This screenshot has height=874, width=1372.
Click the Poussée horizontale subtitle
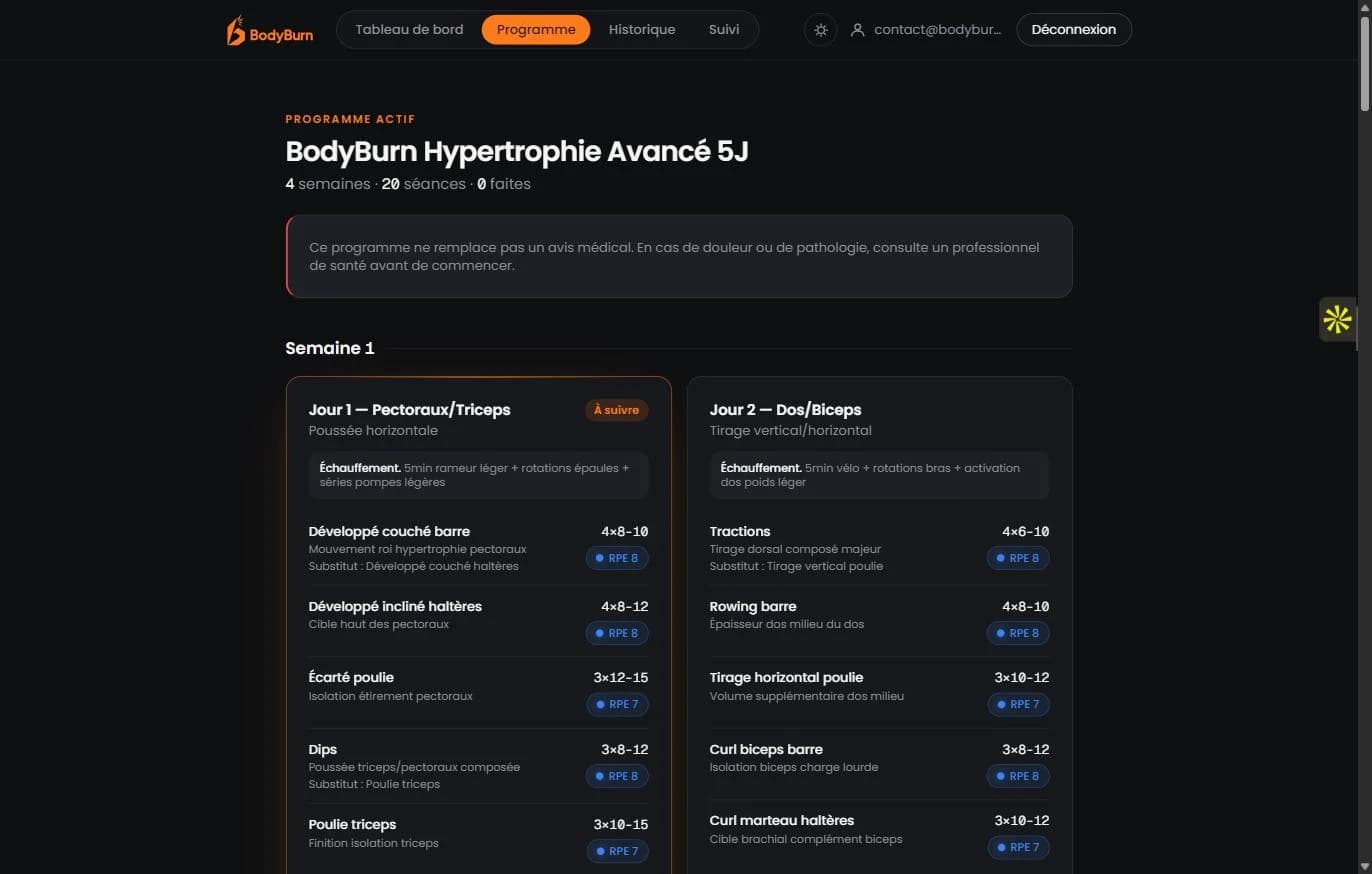tap(373, 430)
